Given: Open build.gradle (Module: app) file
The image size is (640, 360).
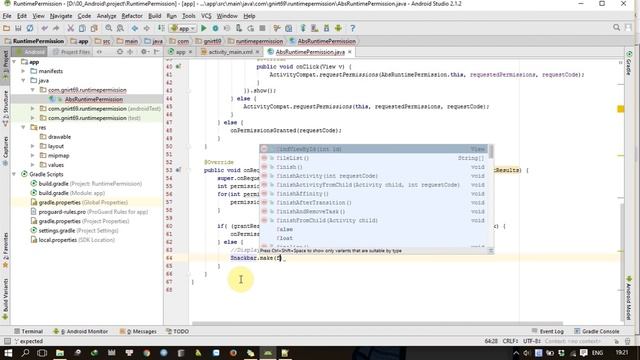Looking at the screenshot, I should 71,193.
